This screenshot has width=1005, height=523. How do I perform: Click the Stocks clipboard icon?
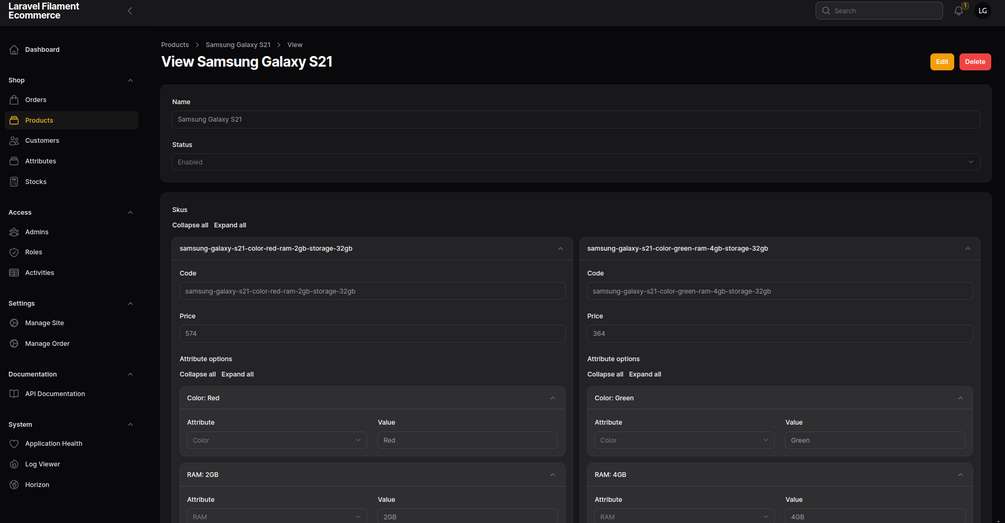pos(14,182)
